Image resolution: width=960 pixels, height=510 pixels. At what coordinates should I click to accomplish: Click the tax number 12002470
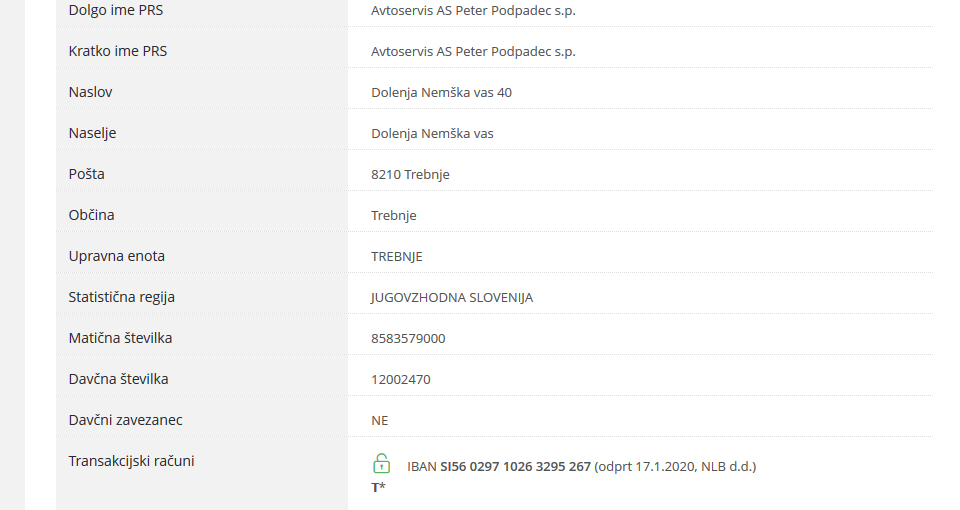[401, 379]
